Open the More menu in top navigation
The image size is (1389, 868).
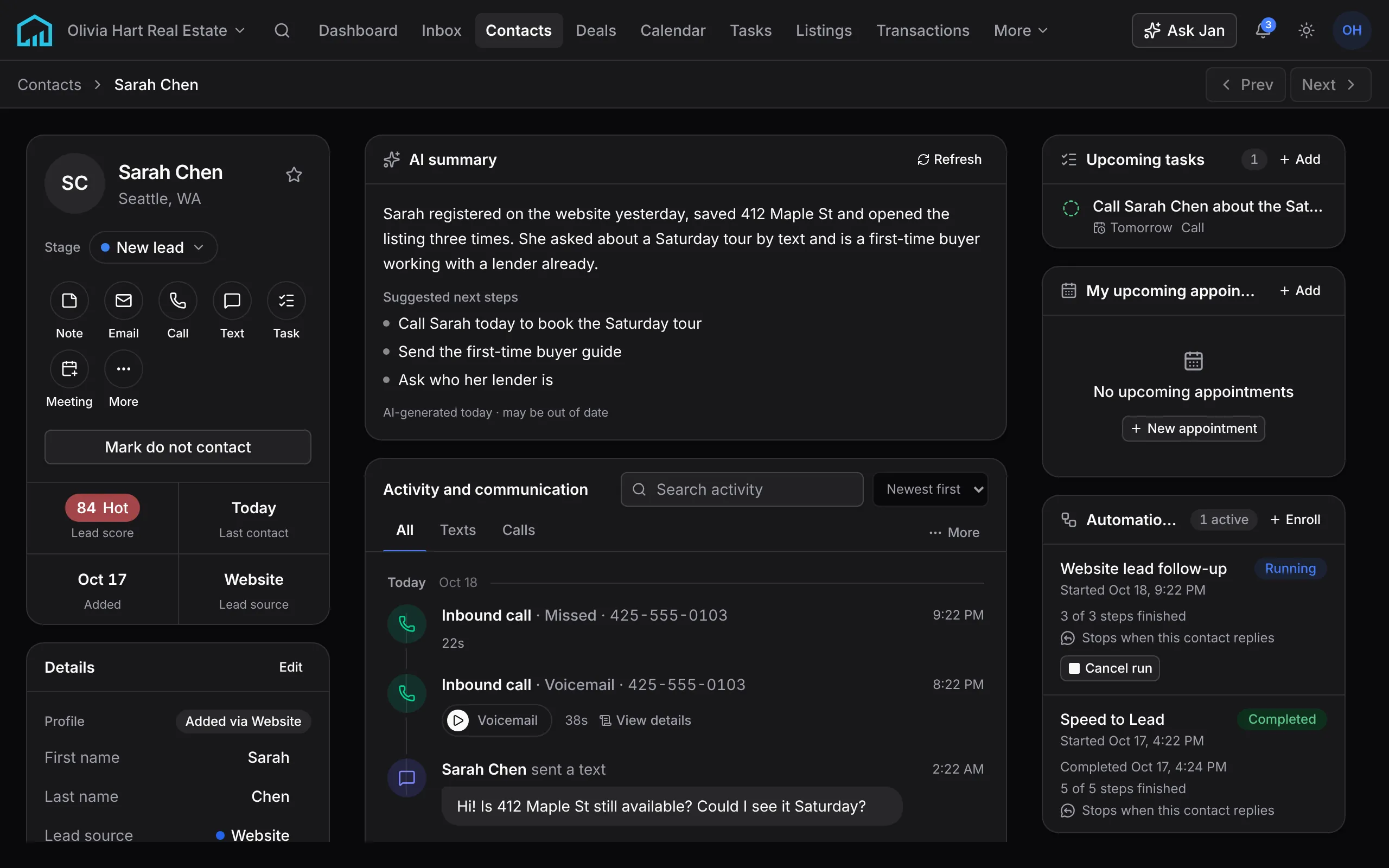point(1021,30)
